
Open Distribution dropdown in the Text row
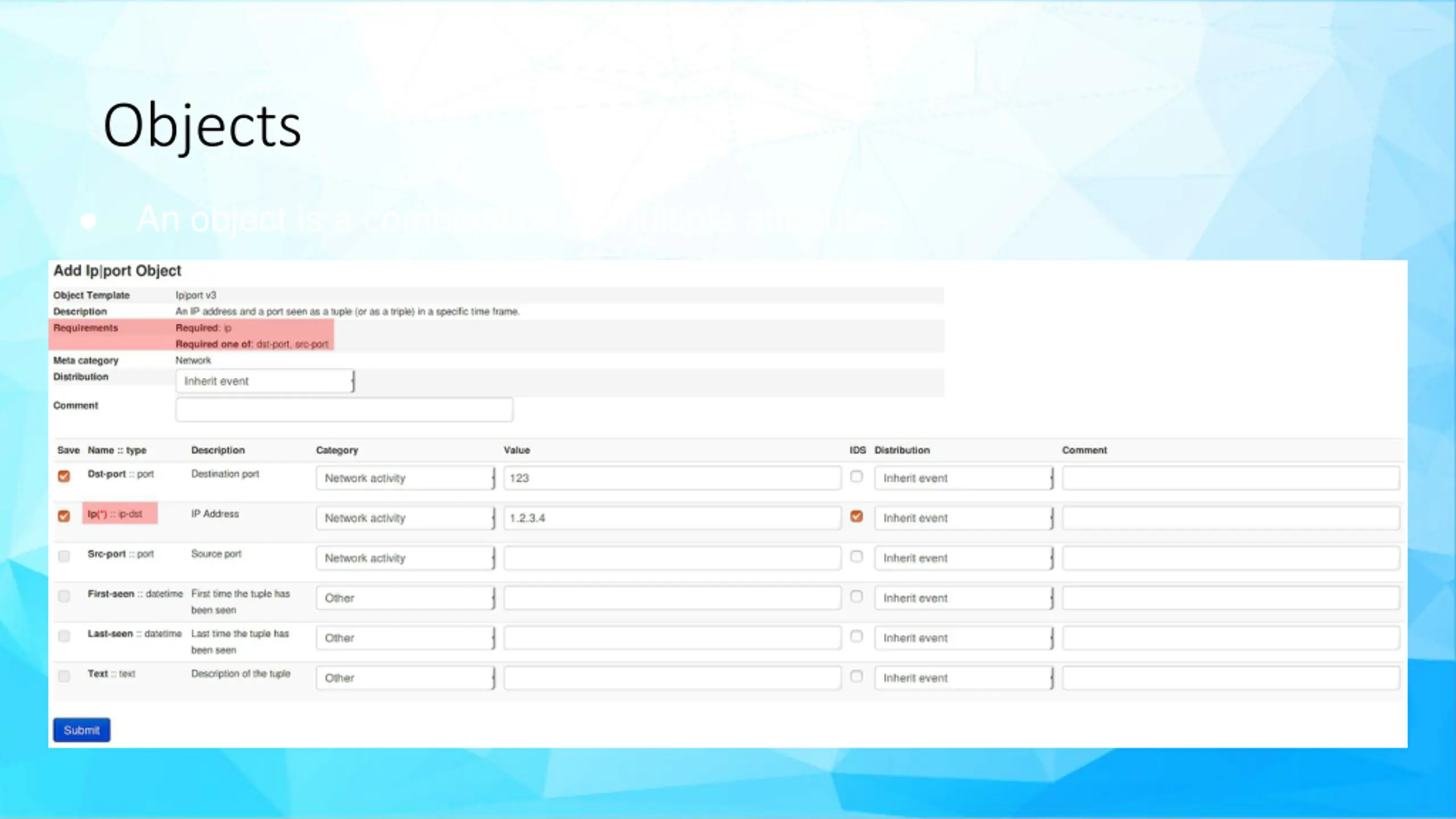[963, 678]
